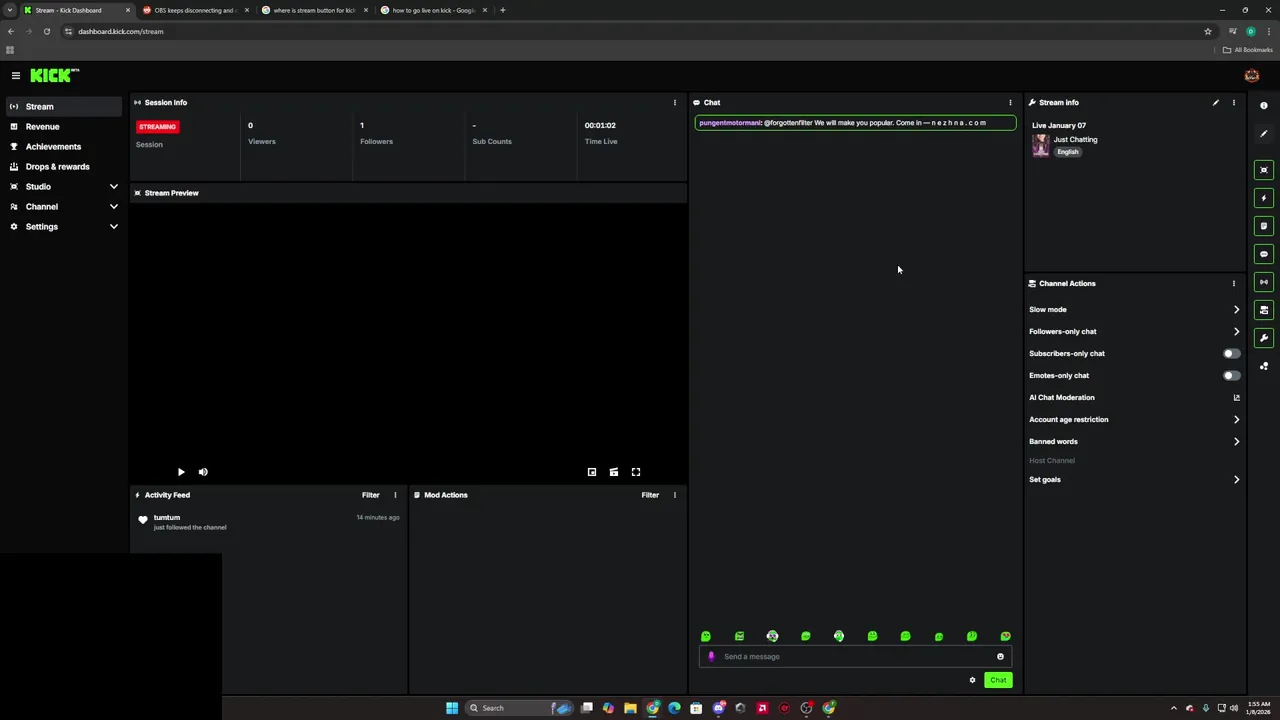Image resolution: width=1280 pixels, height=720 pixels.
Task: Open Mod Actions Filter
Action: point(650,495)
